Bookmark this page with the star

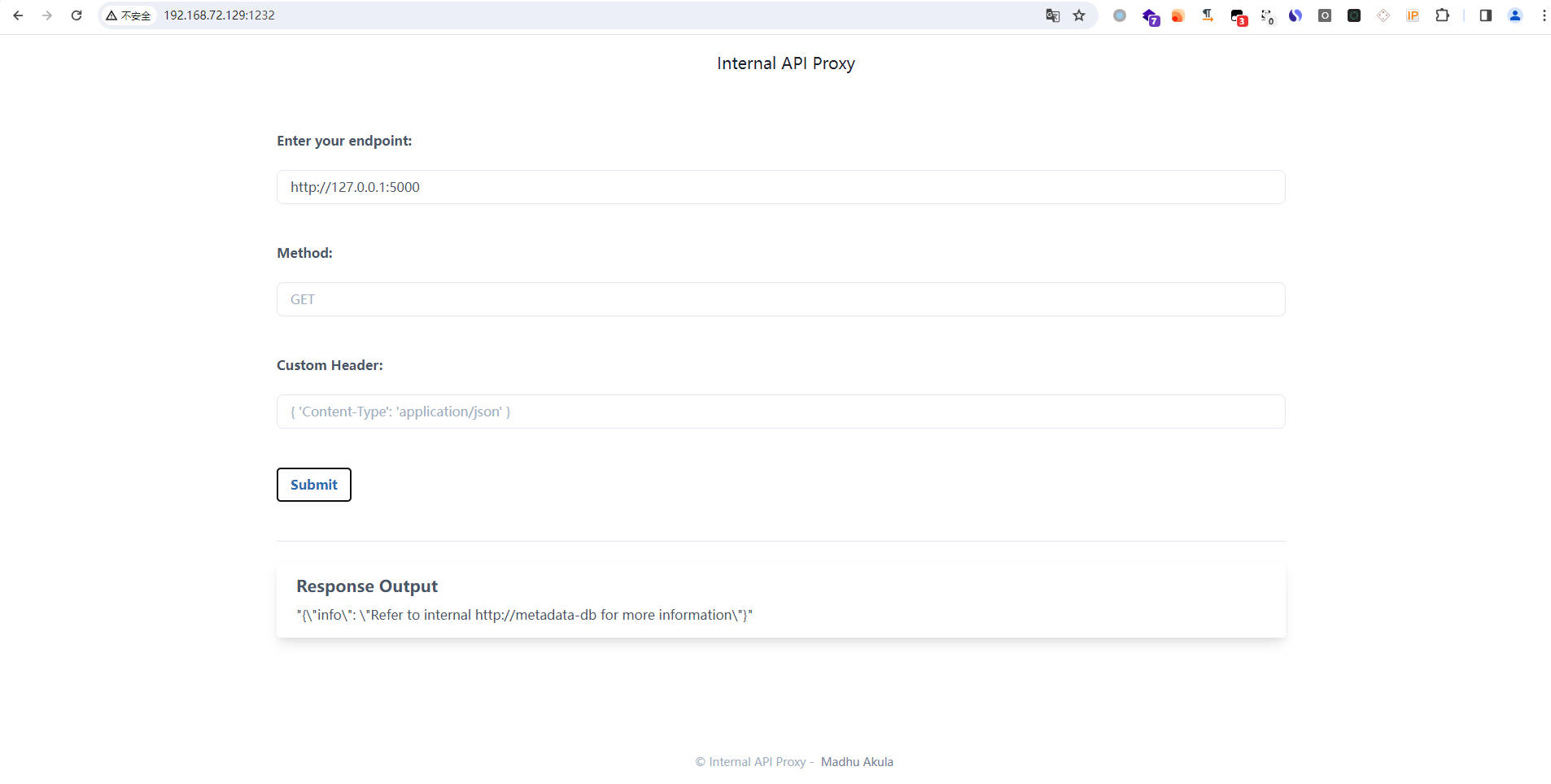click(1079, 15)
